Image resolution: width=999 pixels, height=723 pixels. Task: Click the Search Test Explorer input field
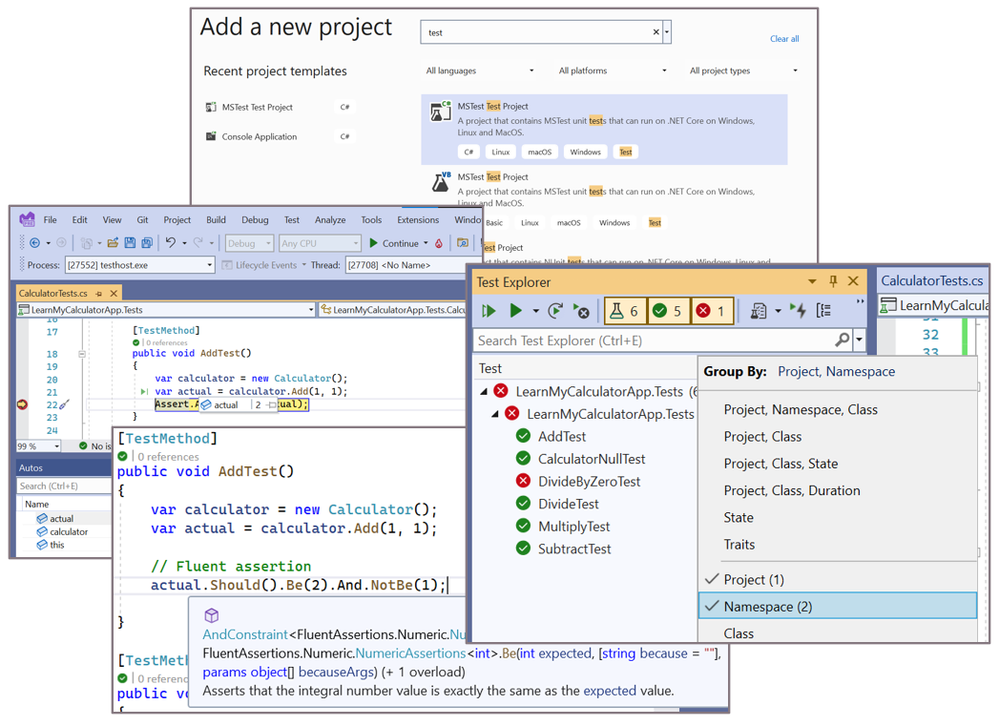click(655, 340)
